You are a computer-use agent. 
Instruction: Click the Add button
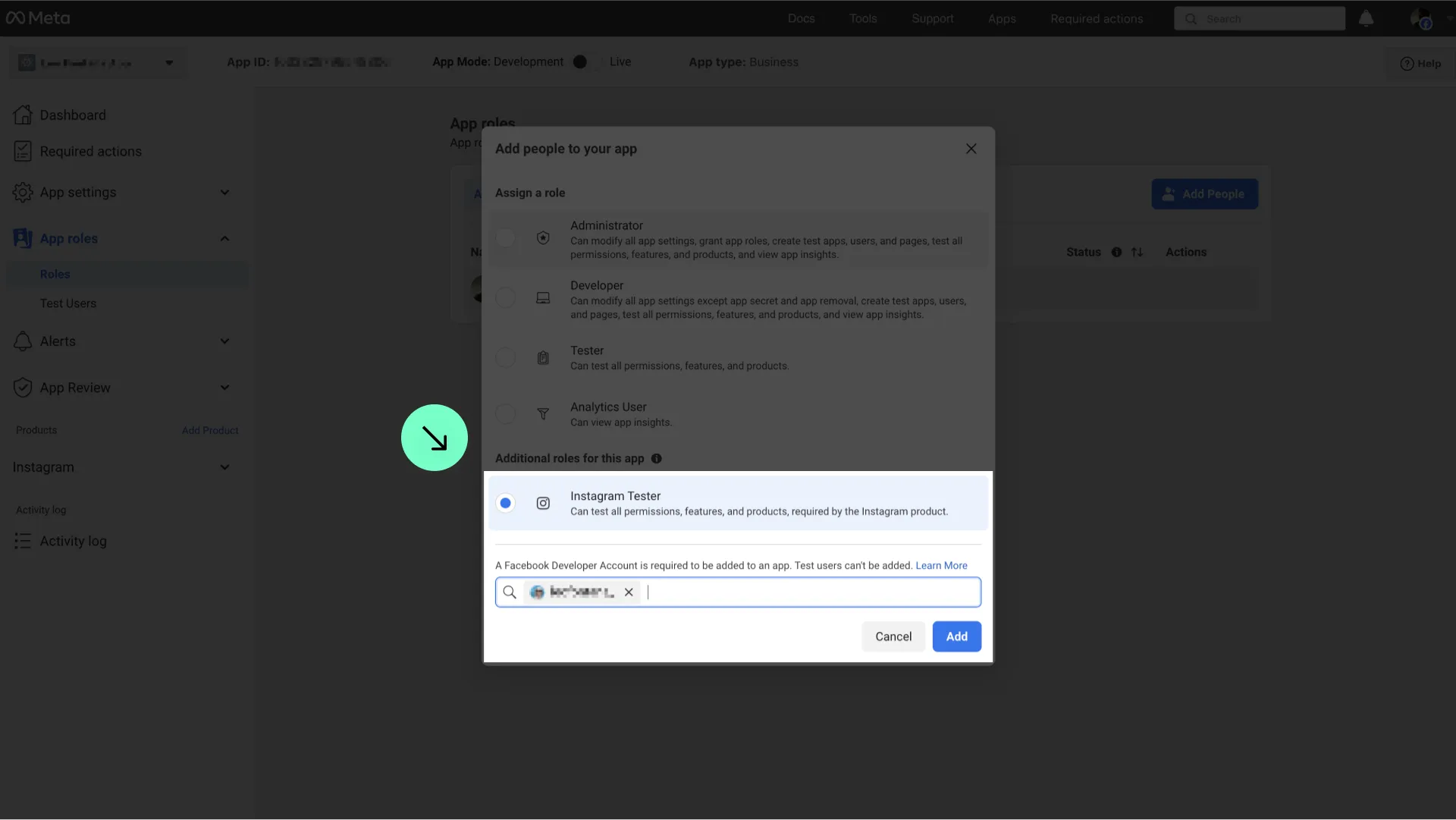pyautogui.click(x=957, y=636)
